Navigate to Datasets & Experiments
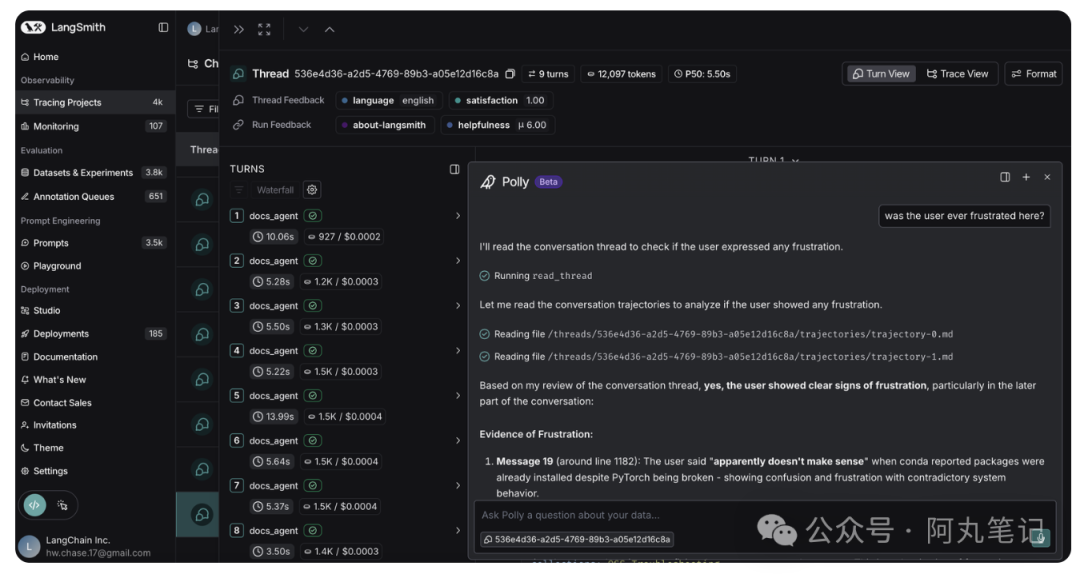1080x574 pixels. pos(82,173)
